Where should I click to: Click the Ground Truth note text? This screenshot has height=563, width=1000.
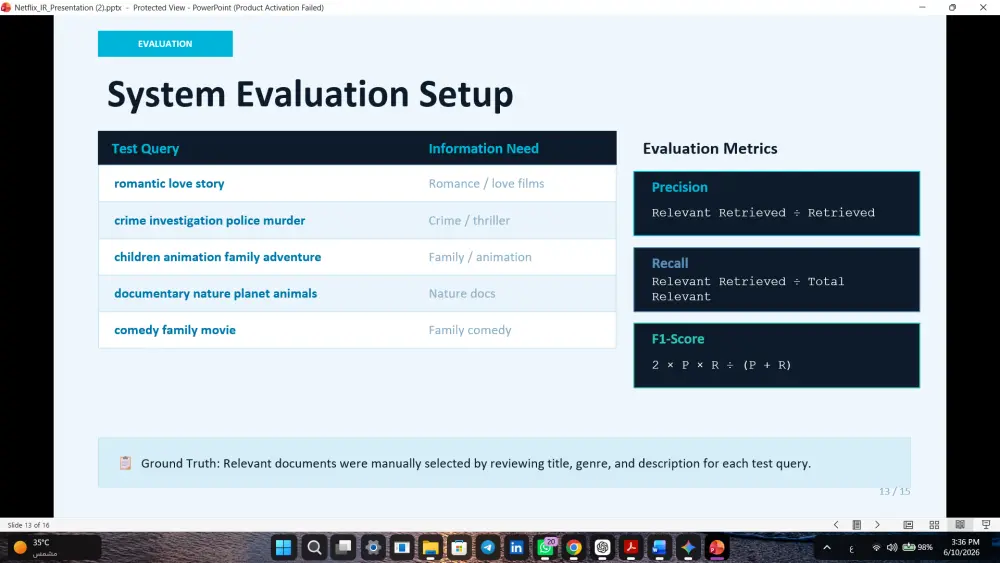coord(476,464)
